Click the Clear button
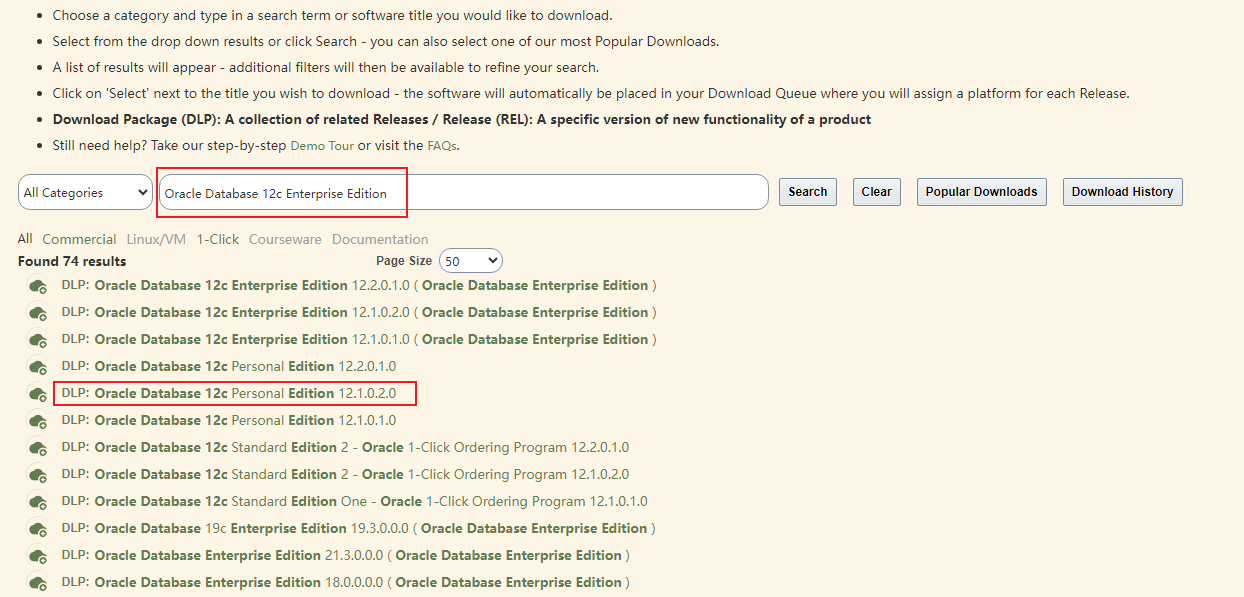The width and height of the screenshot is (1244, 597). [876, 192]
